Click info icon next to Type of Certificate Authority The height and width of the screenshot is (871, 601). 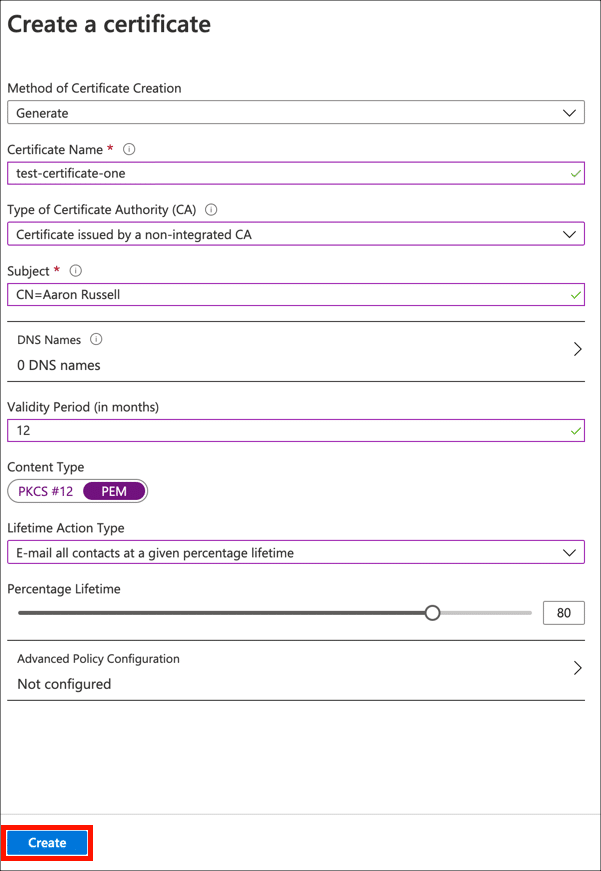coord(211,210)
